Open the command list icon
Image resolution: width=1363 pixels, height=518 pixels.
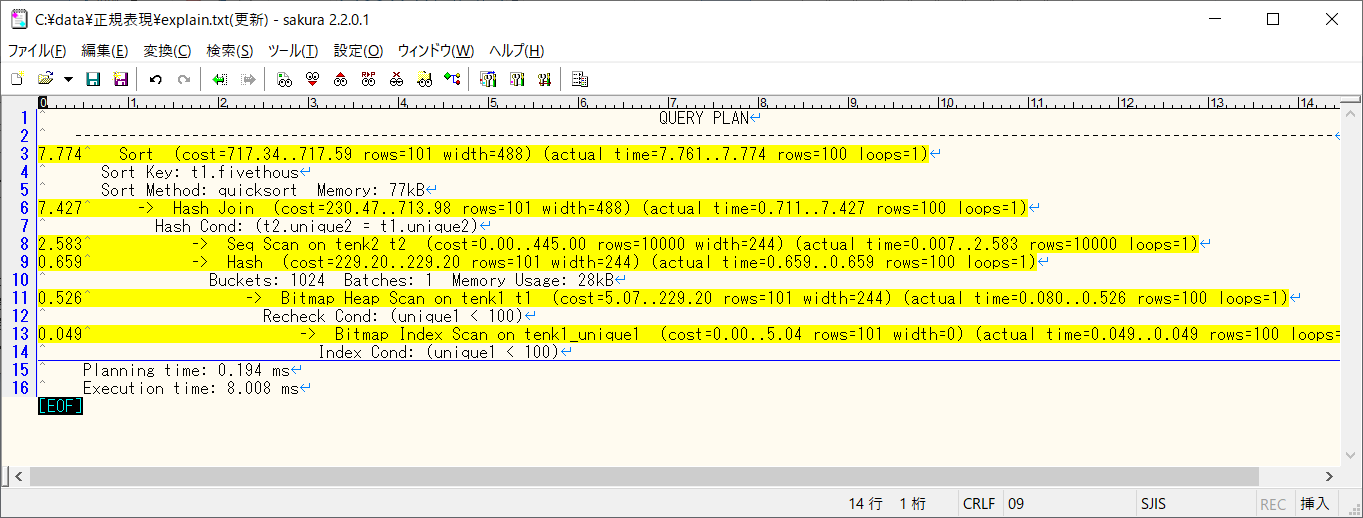point(580,79)
